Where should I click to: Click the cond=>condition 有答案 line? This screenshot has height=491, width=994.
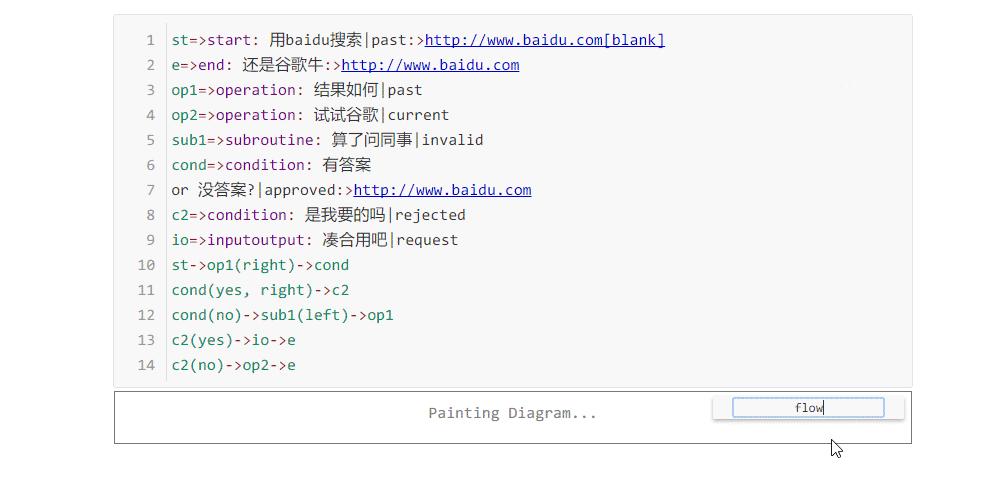[x=271, y=165]
